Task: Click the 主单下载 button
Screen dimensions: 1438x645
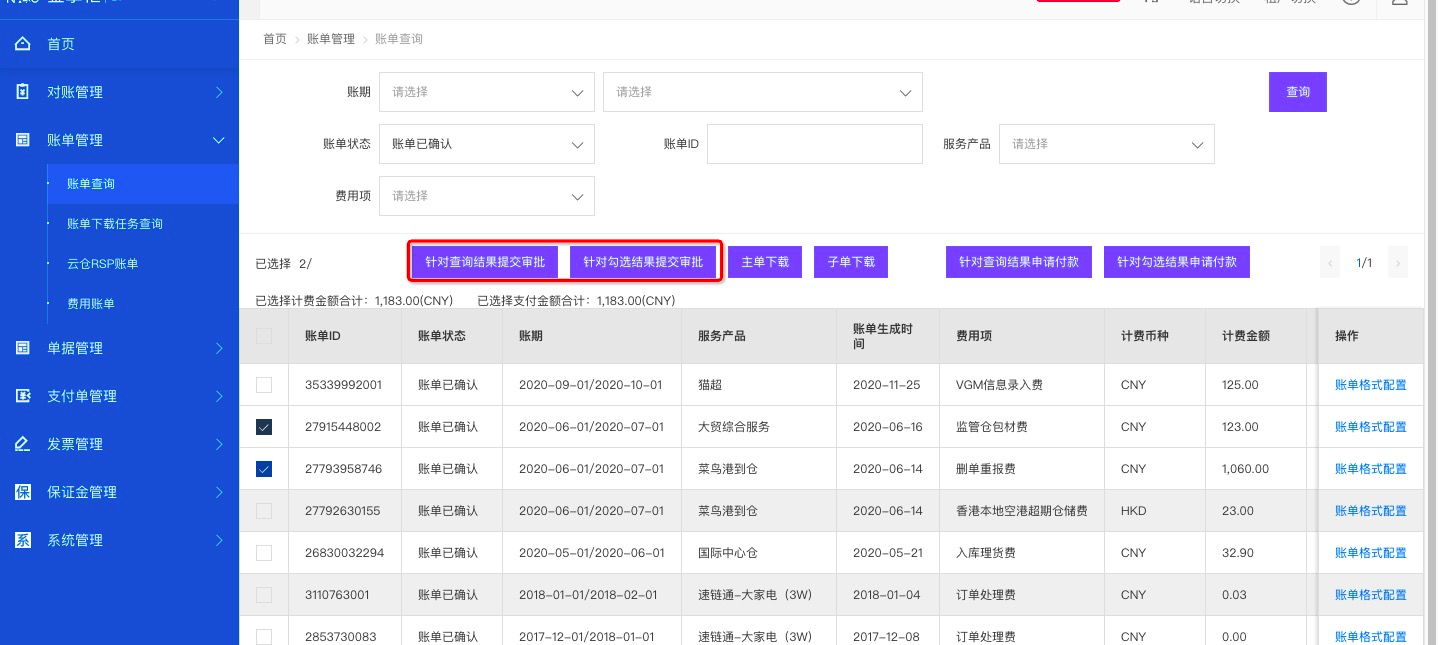Action: point(765,262)
